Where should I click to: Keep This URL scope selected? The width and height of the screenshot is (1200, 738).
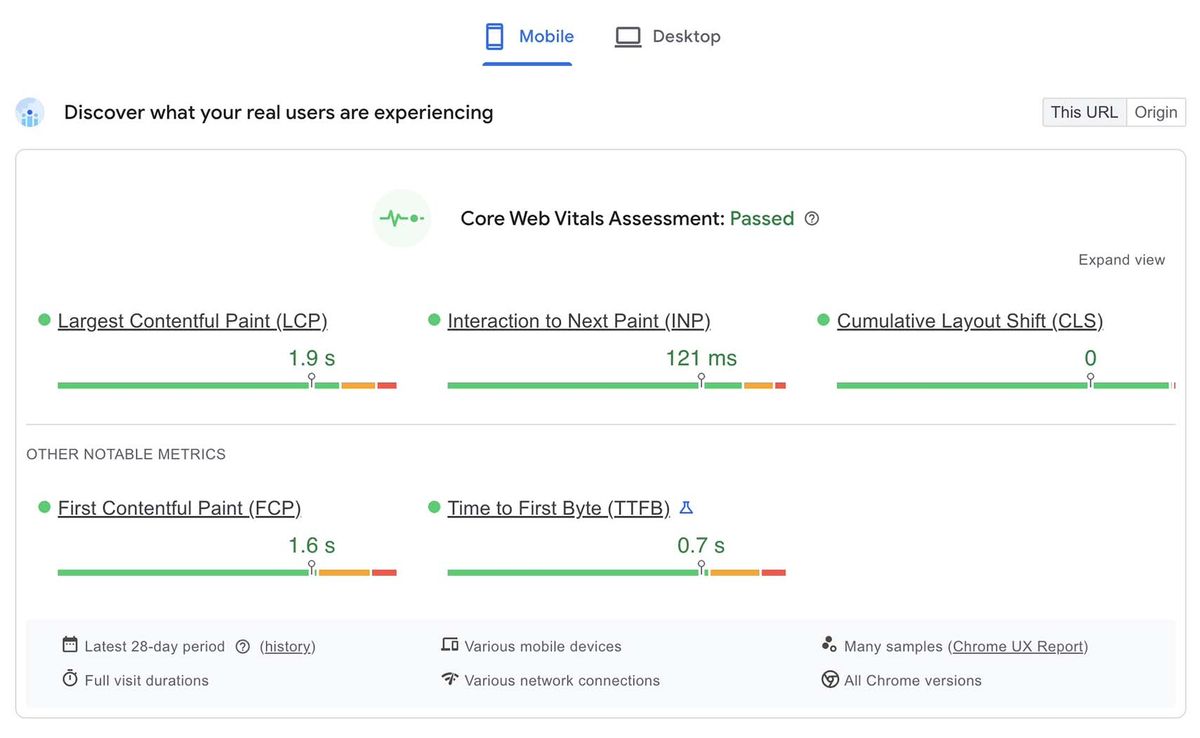pyautogui.click(x=1083, y=112)
